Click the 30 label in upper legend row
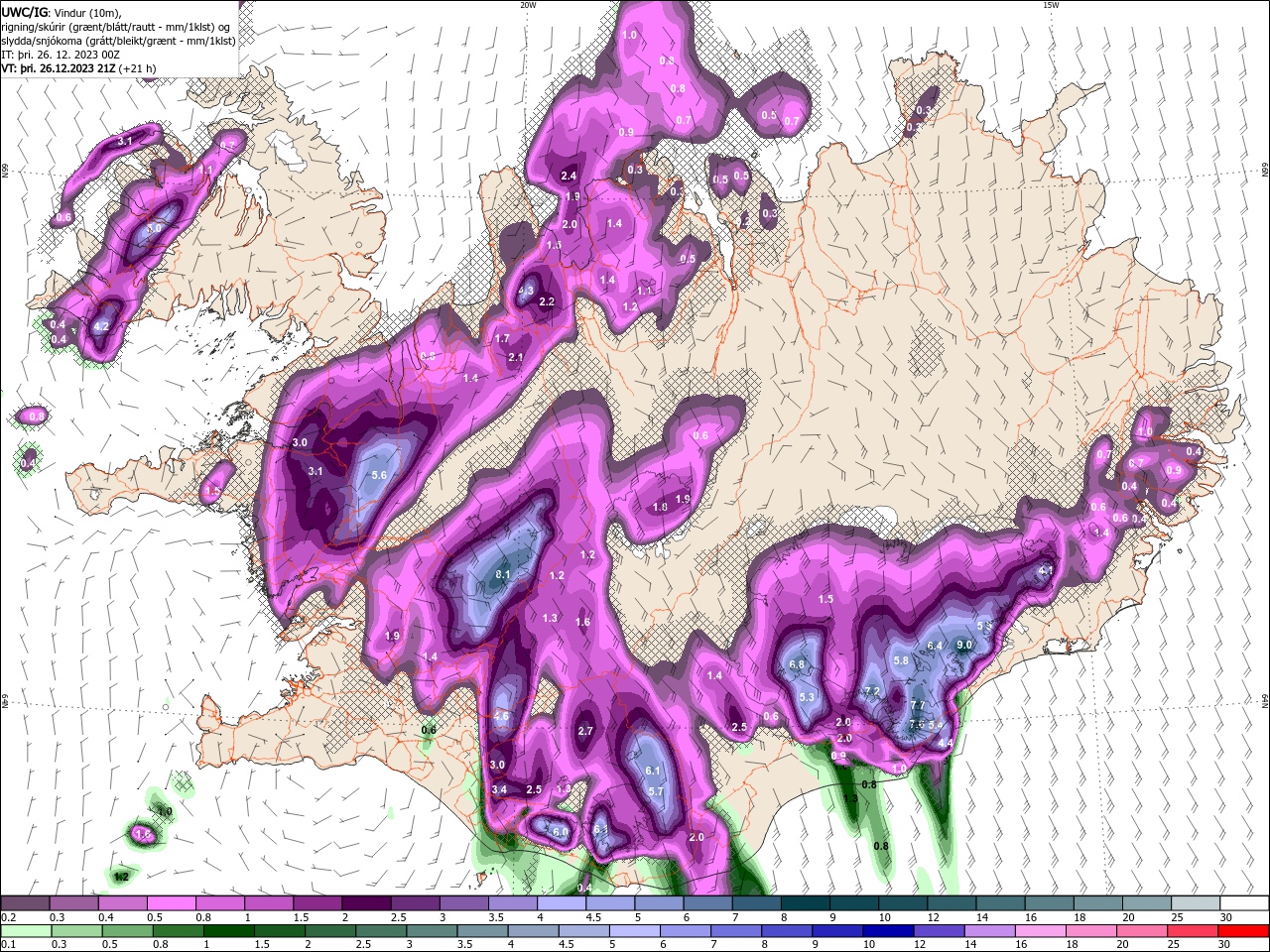 click(x=1226, y=917)
